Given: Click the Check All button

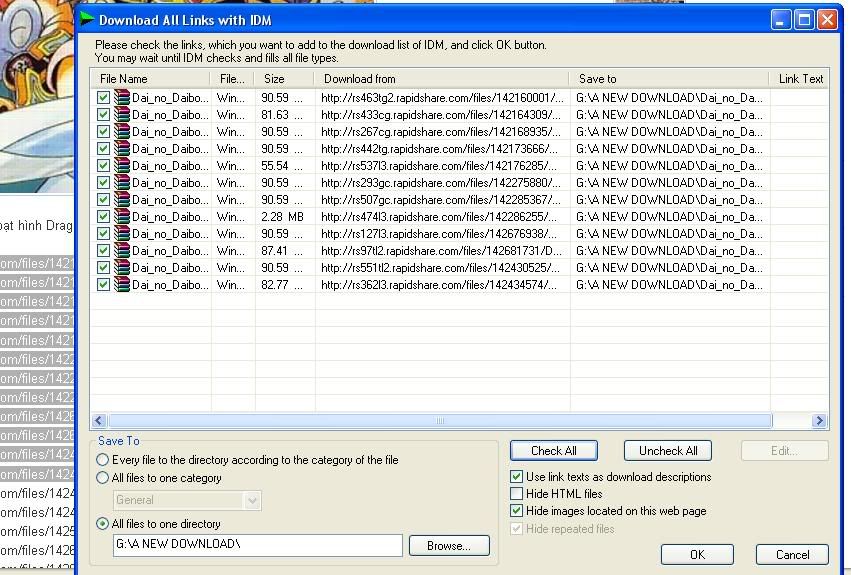Looking at the screenshot, I should 554,451.
